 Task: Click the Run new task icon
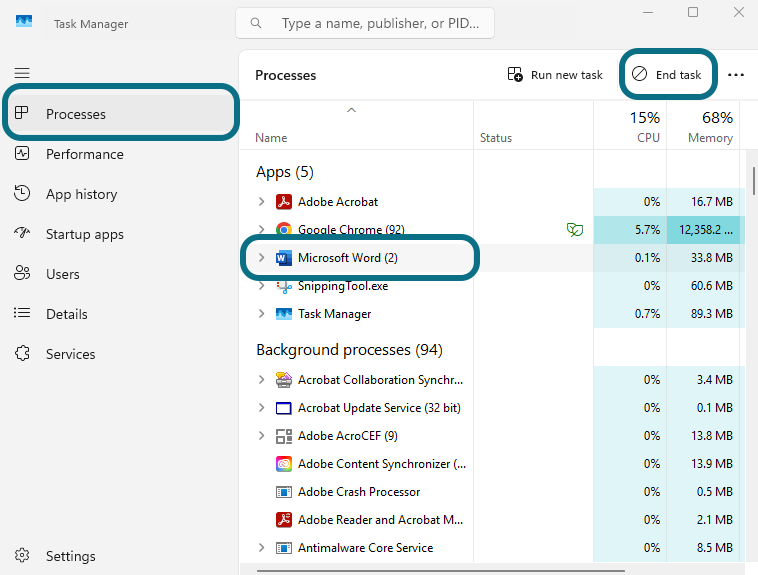coord(515,74)
